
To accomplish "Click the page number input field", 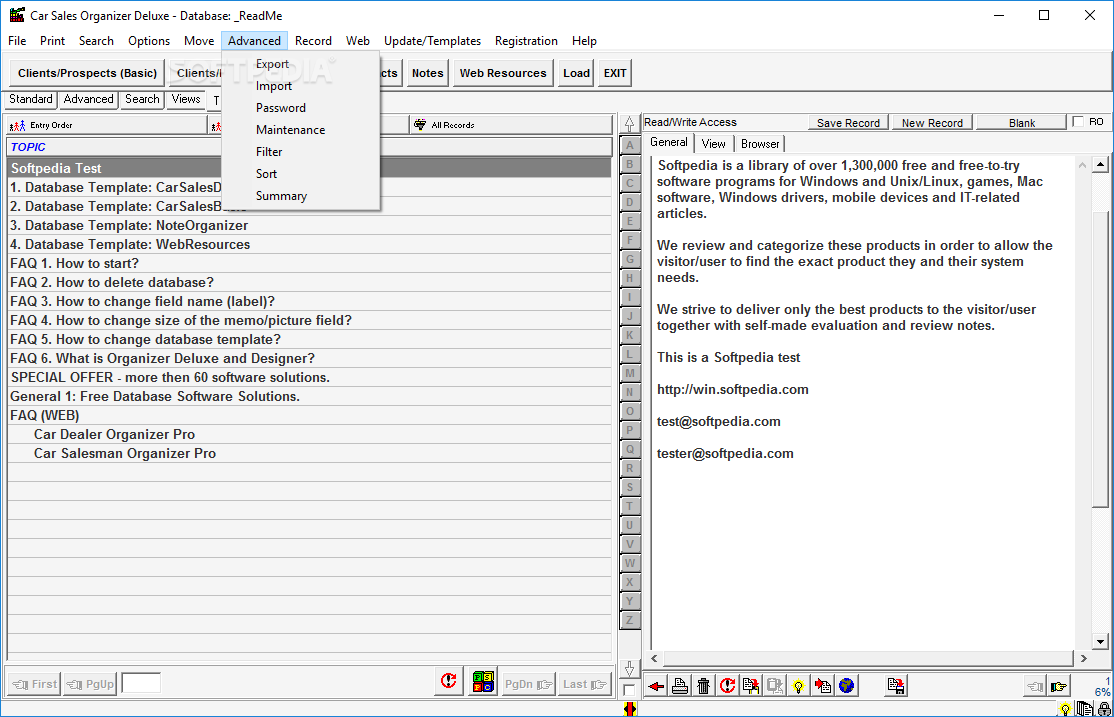I will (141, 684).
